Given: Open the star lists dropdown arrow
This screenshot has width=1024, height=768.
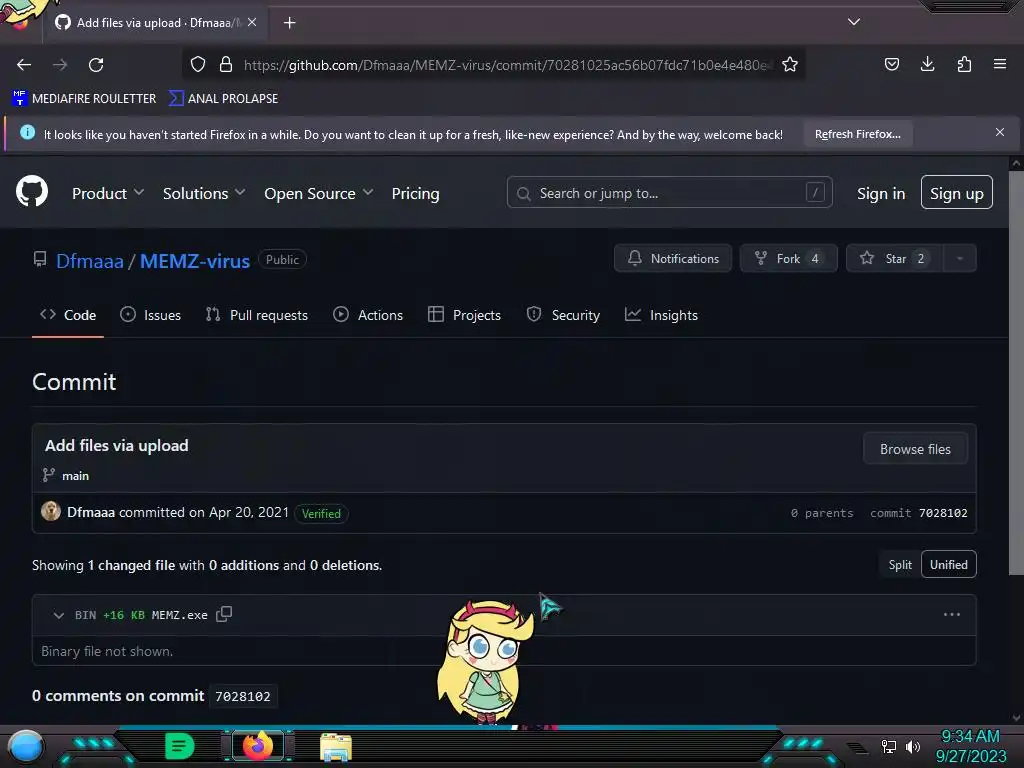Looking at the screenshot, I should click(959, 259).
